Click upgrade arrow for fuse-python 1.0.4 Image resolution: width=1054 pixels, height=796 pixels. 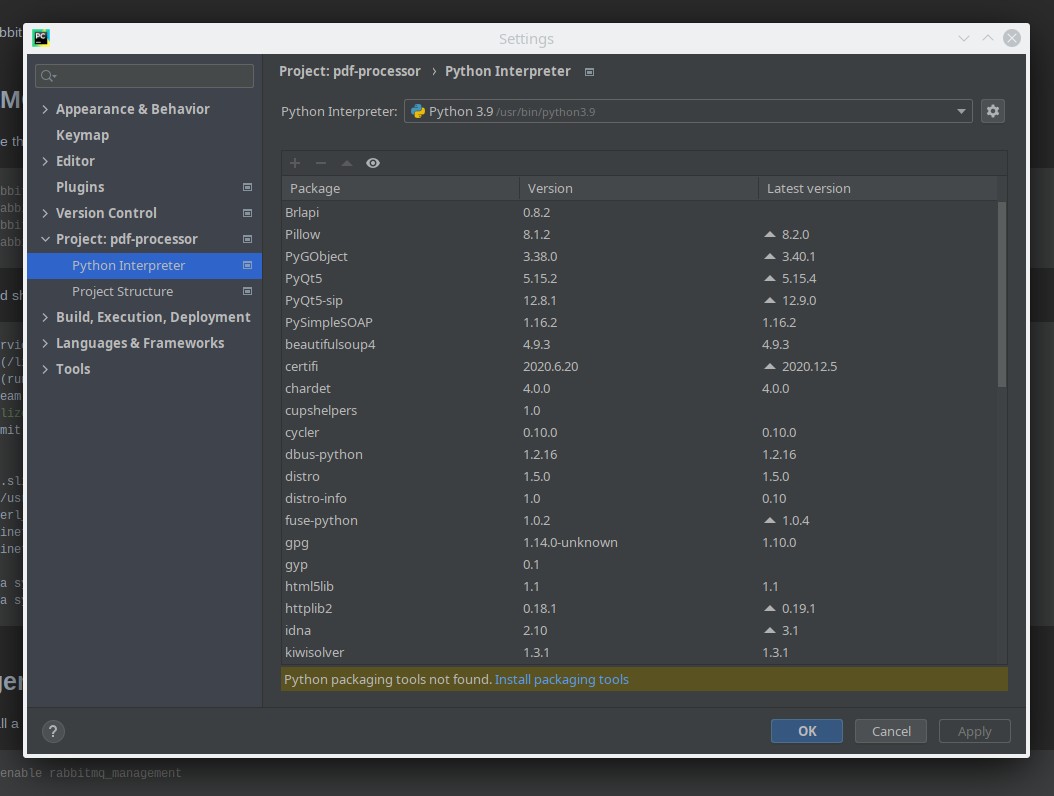[770, 520]
